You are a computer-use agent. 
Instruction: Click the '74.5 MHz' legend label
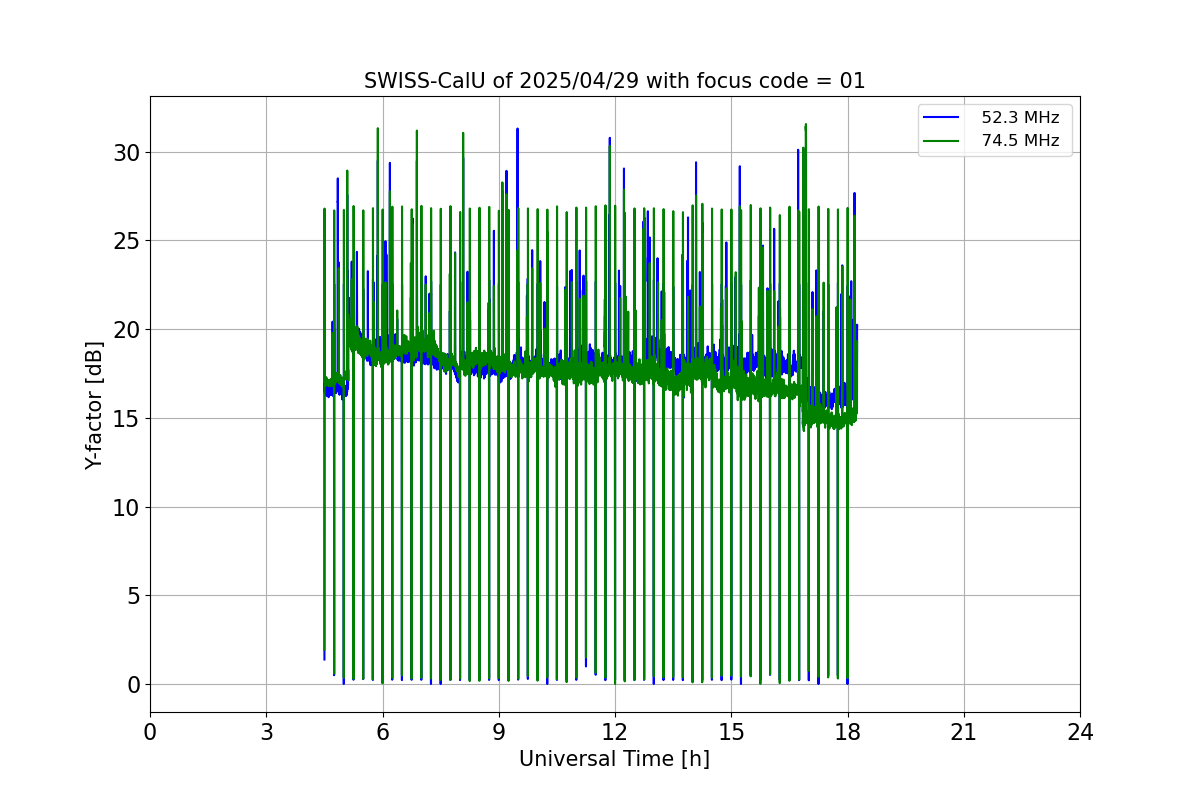(x=1020, y=141)
